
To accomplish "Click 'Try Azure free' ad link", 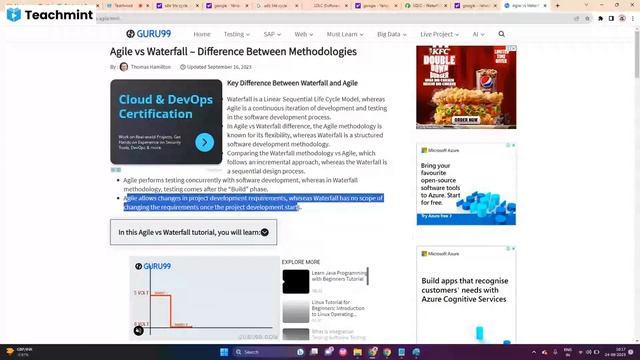I will coord(436,216).
